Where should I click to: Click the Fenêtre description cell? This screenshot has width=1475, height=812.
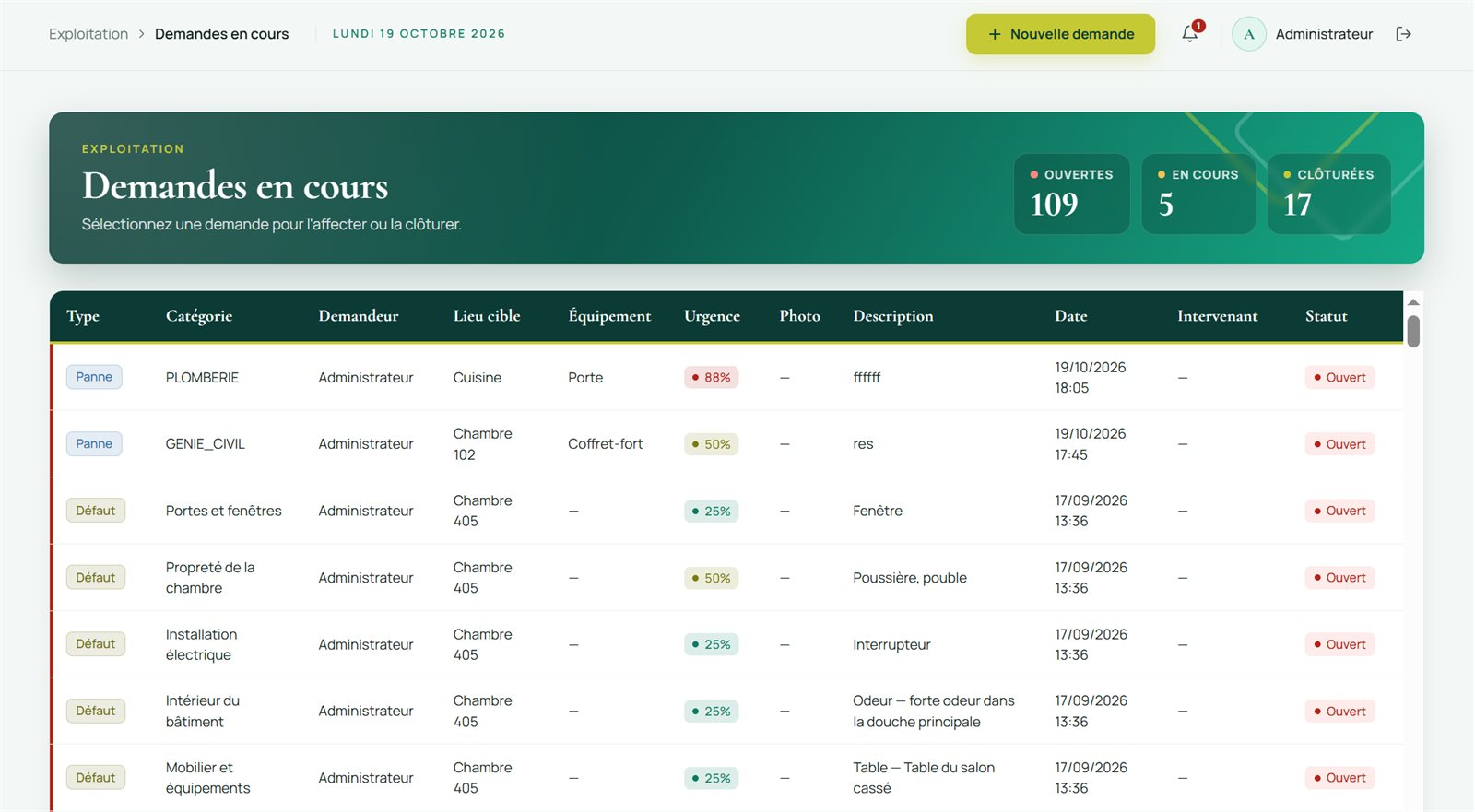(878, 511)
